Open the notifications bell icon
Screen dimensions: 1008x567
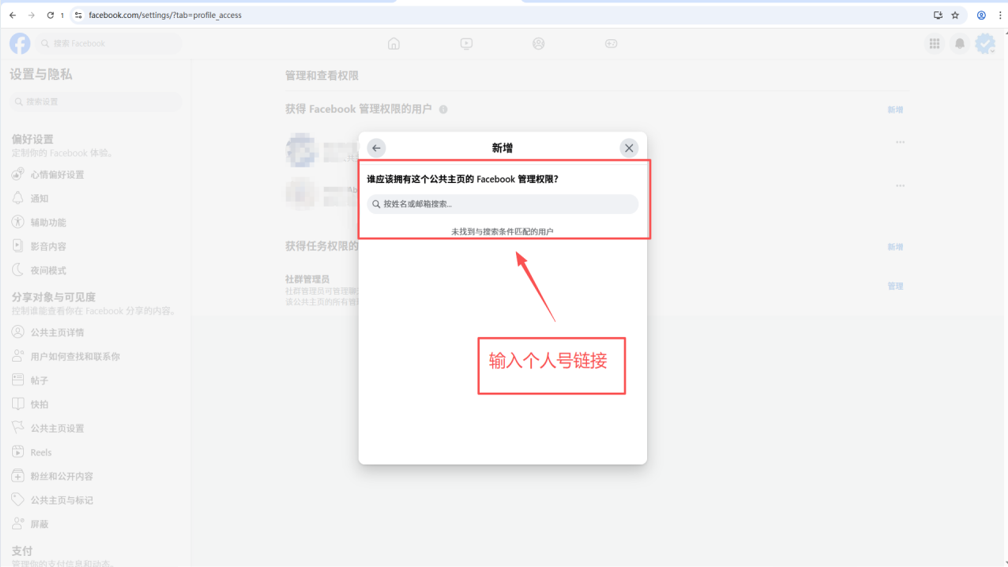(959, 44)
